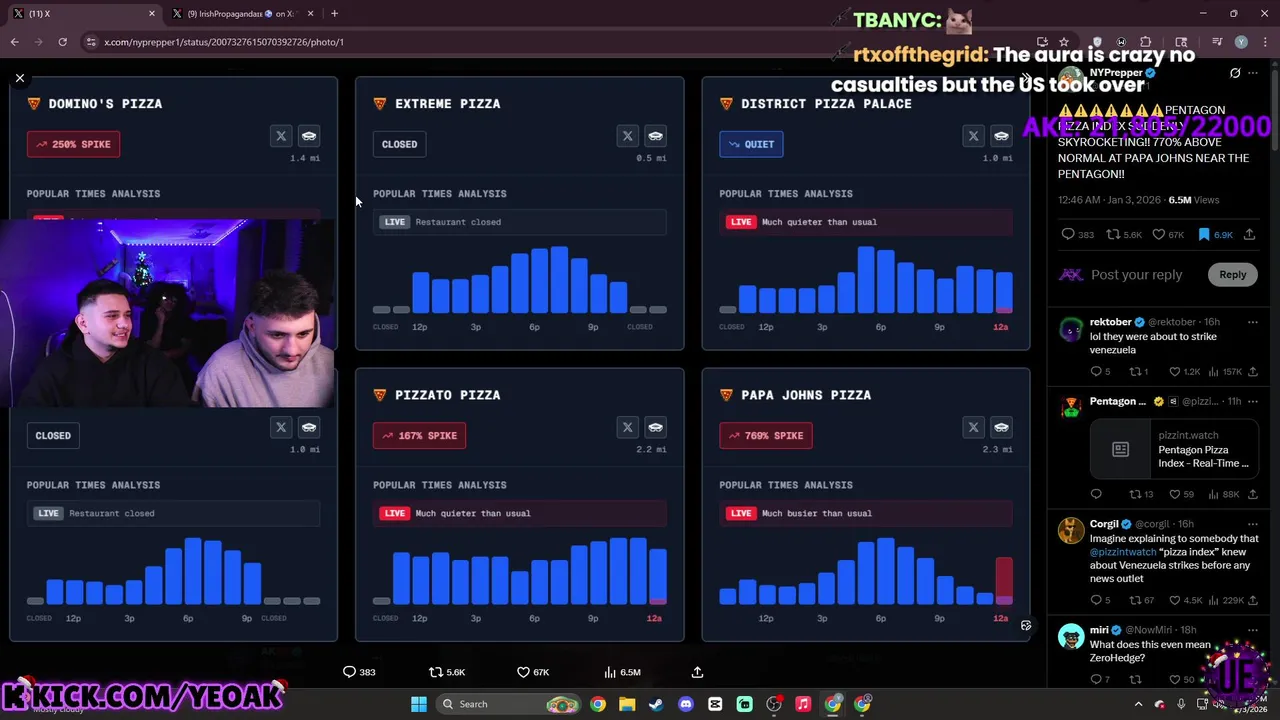Click the 769% SPIKE badge
Image resolution: width=1280 pixels, height=720 pixels.
(x=765, y=435)
